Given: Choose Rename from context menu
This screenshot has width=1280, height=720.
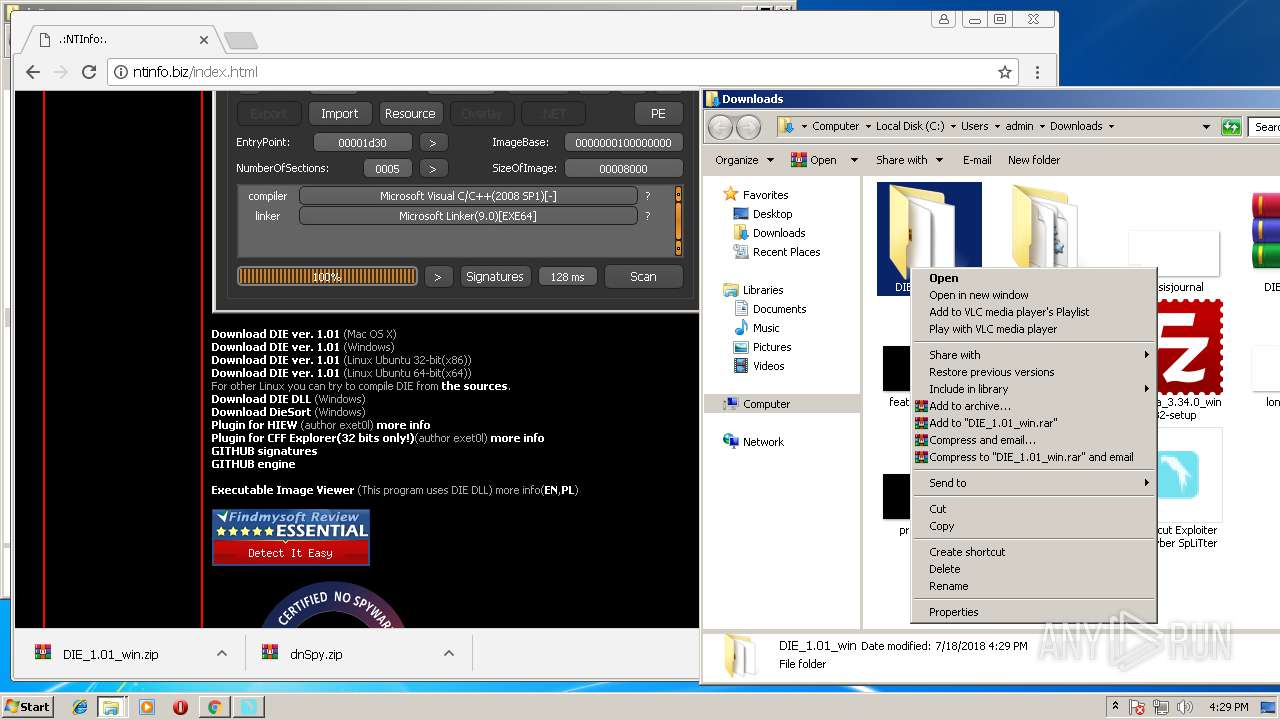Looking at the screenshot, I should [1034, 586].
